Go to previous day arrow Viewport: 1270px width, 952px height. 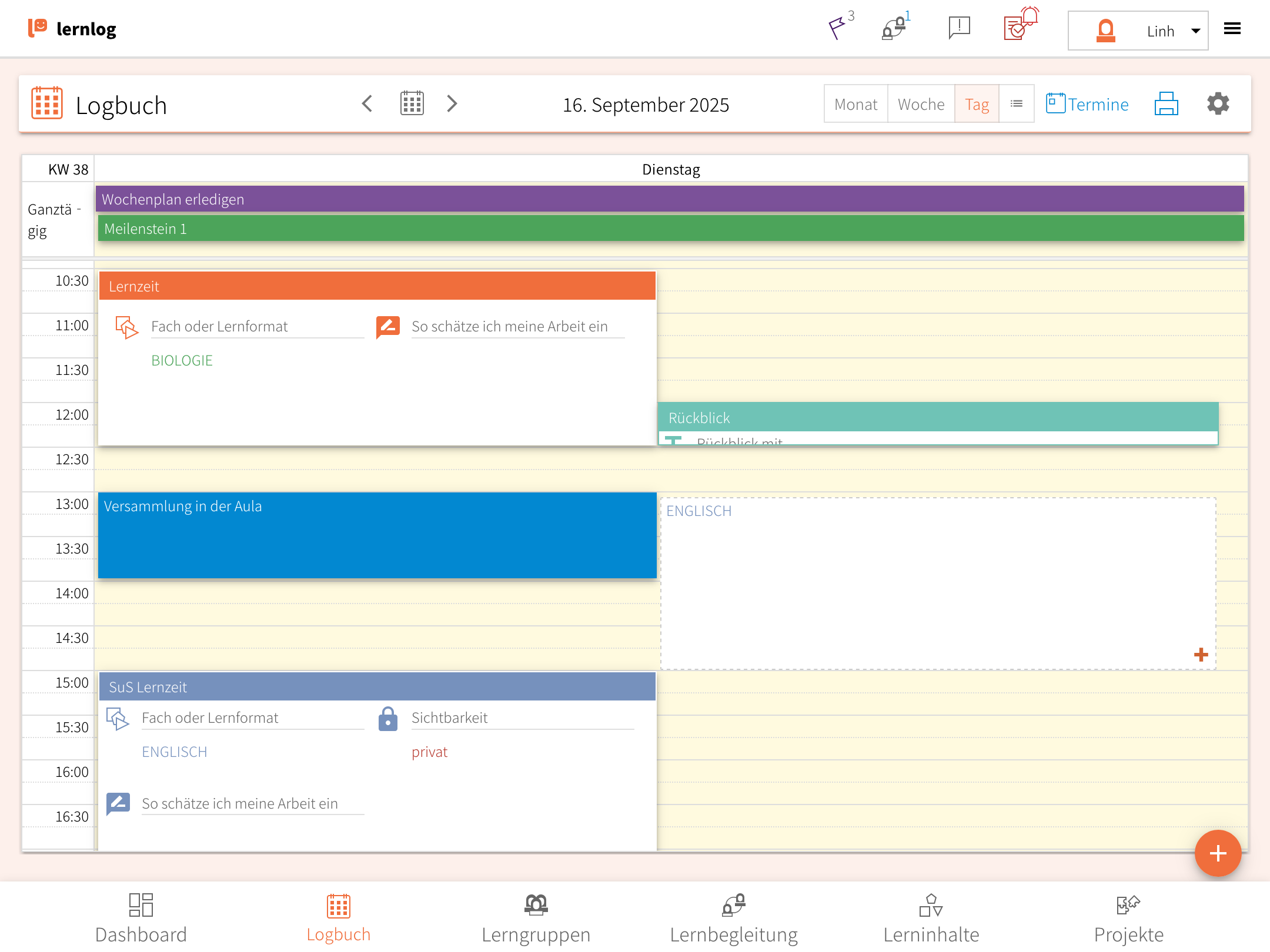point(367,104)
